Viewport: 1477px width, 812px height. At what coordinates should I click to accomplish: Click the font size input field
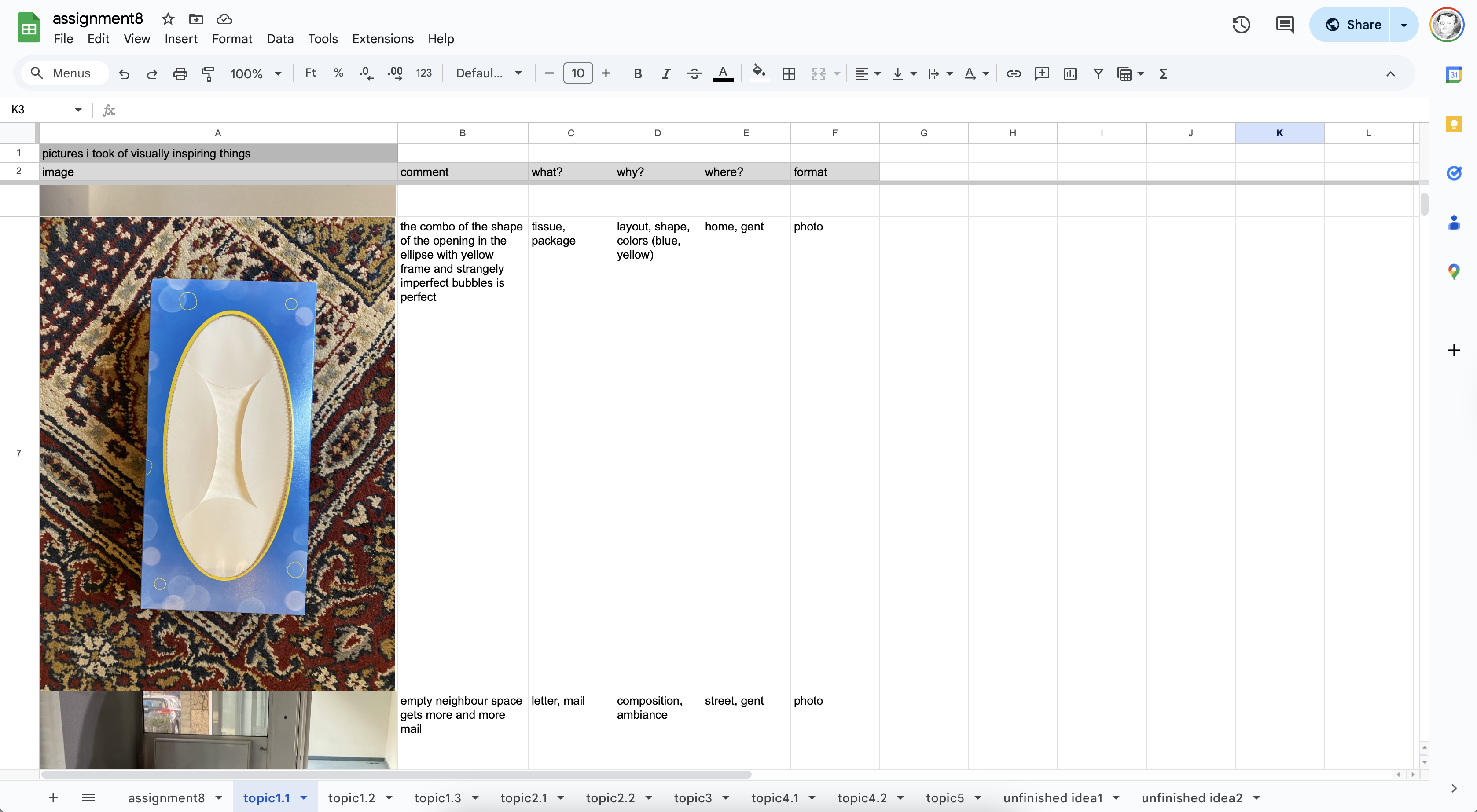pyautogui.click(x=577, y=73)
